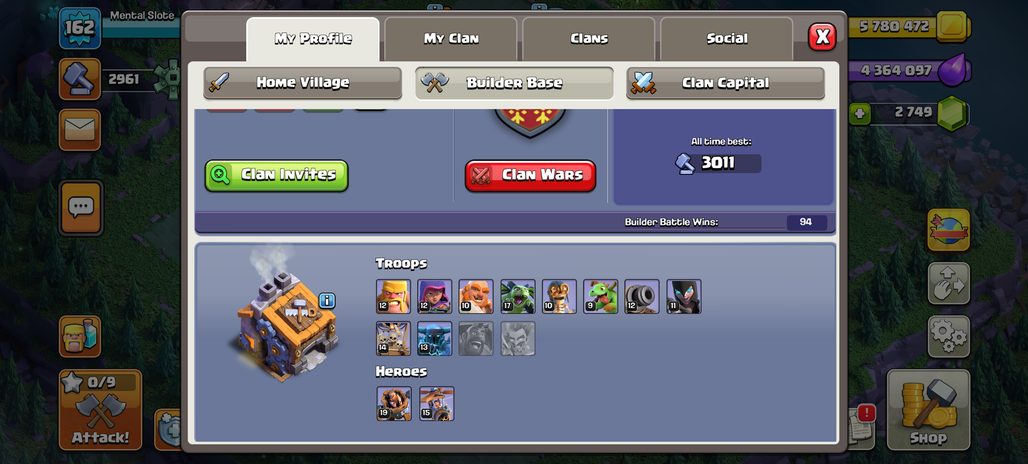Open Builder Hall info button
Screen dimensions: 1028x464
tap(328, 301)
